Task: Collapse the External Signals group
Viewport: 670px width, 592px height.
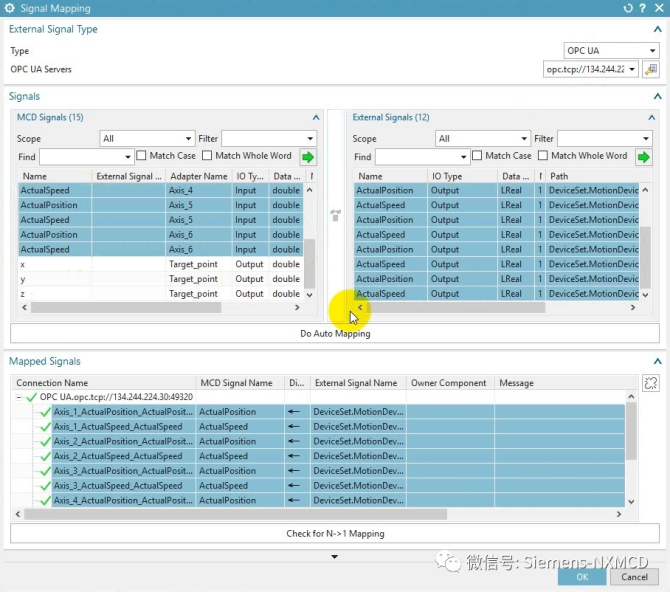Action: pyautogui.click(x=651, y=117)
